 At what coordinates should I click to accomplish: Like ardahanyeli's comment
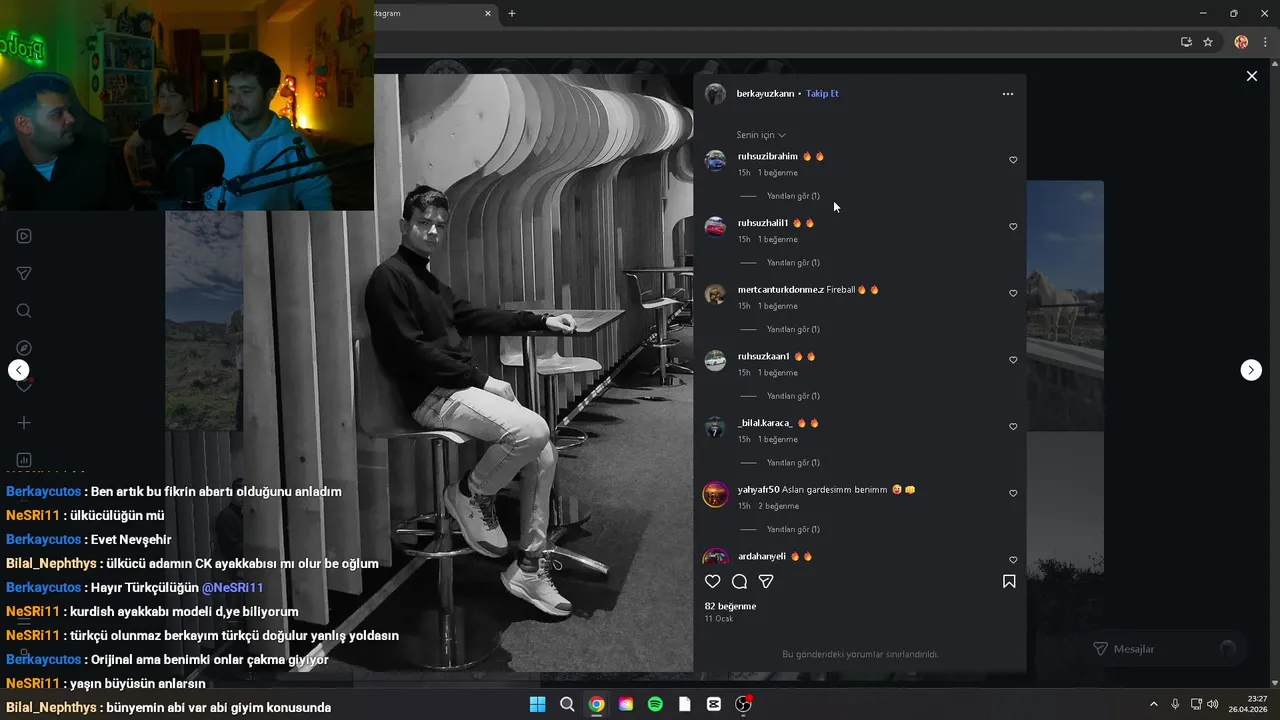1013,560
